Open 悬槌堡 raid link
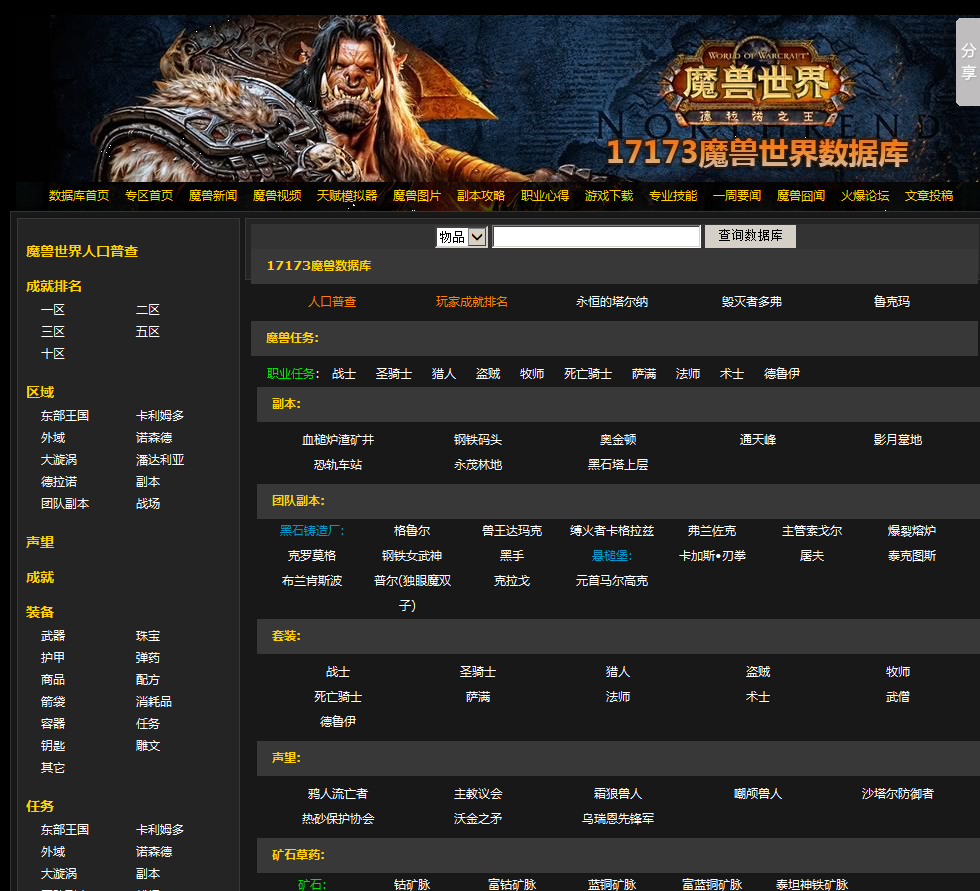 pyautogui.click(x=612, y=555)
